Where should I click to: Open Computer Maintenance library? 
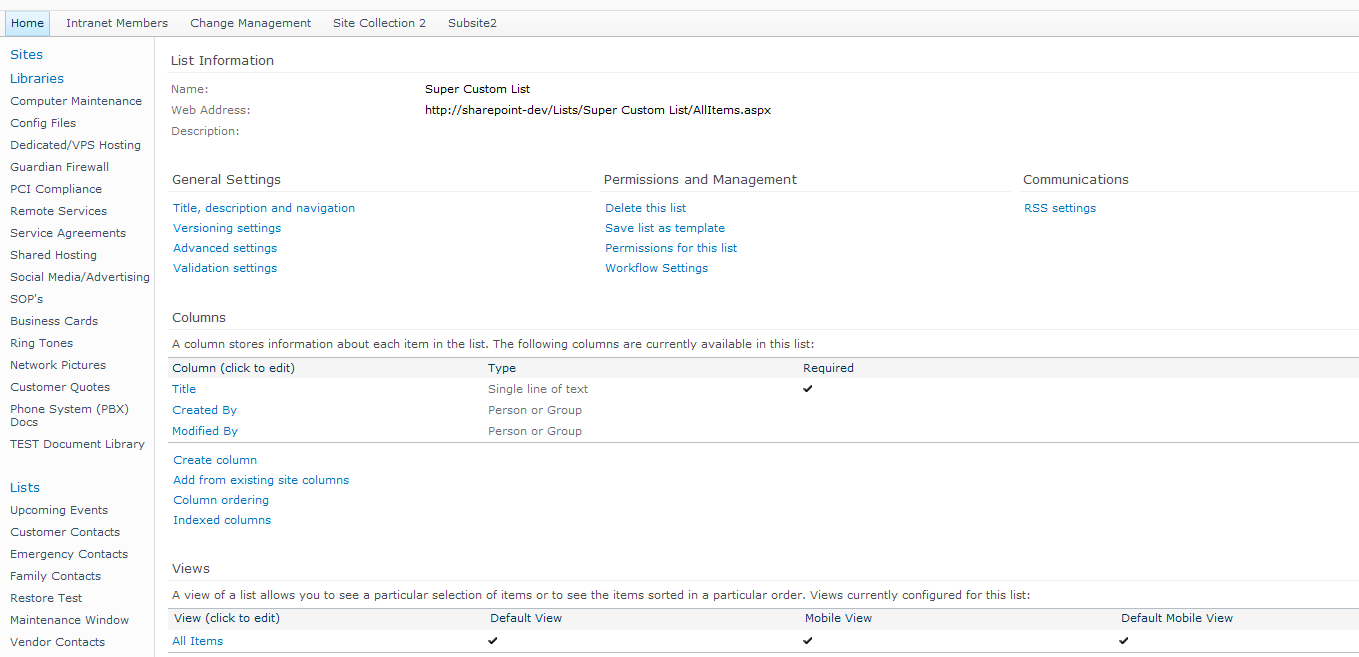76,101
